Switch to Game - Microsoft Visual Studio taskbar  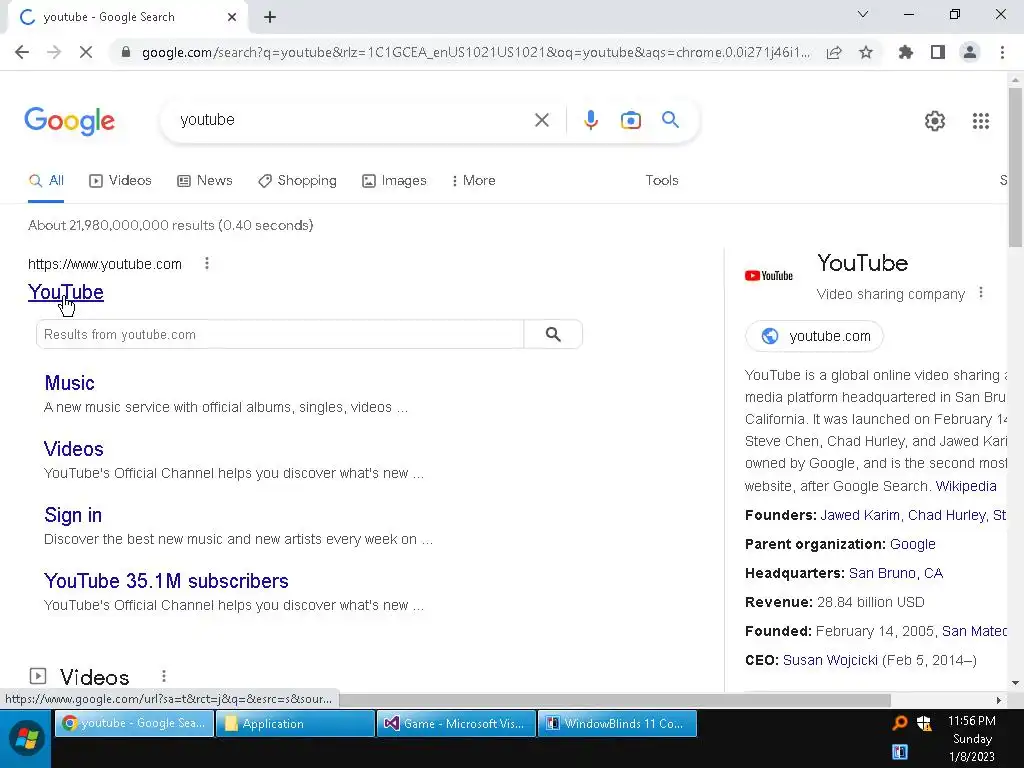coord(456,724)
